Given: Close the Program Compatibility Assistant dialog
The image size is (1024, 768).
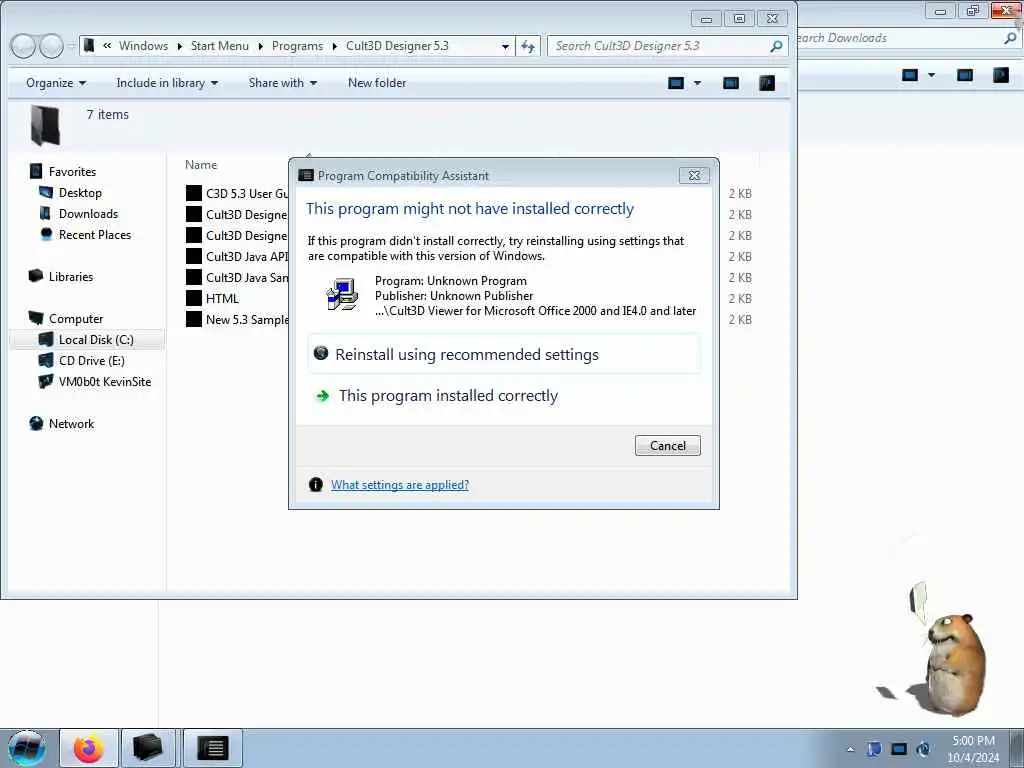Looking at the screenshot, I should point(694,175).
